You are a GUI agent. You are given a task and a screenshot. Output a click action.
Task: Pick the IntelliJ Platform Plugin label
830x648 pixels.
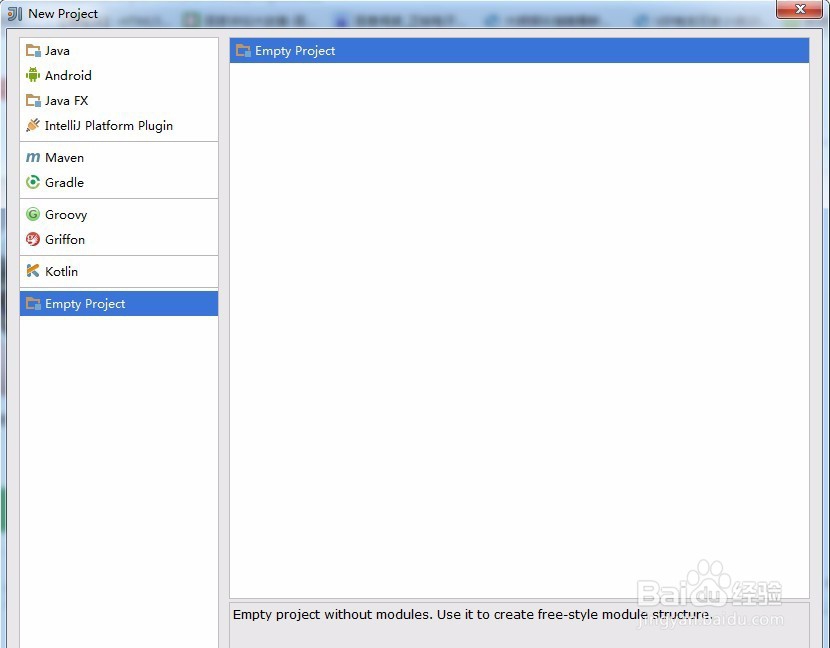point(109,126)
